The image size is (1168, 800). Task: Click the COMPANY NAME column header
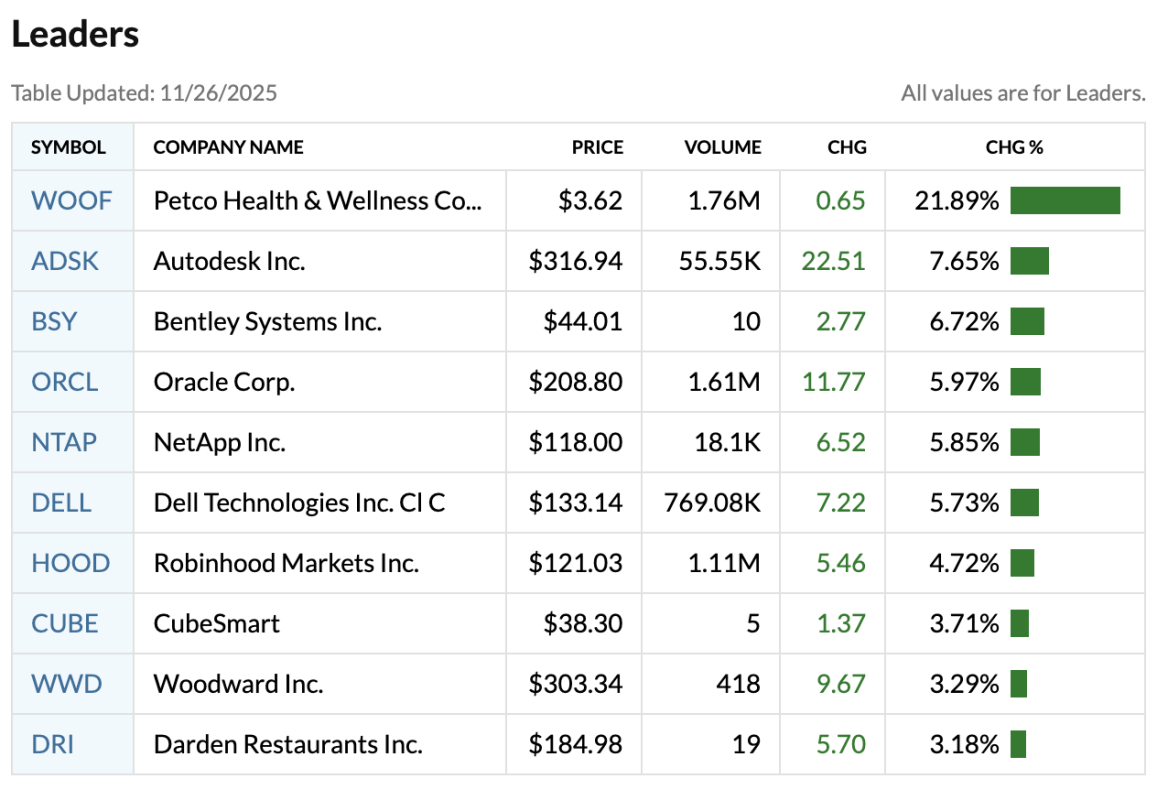click(x=228, y=148)
